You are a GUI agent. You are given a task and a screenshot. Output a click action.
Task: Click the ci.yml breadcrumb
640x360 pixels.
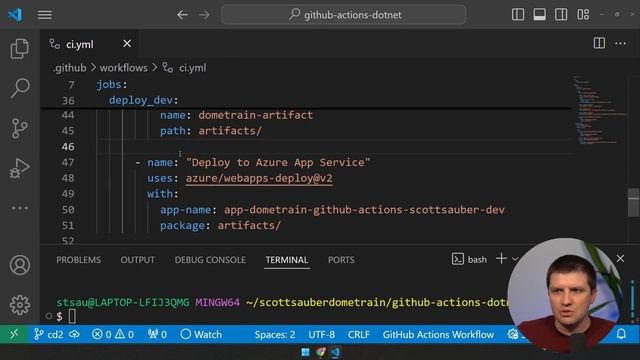192,68
